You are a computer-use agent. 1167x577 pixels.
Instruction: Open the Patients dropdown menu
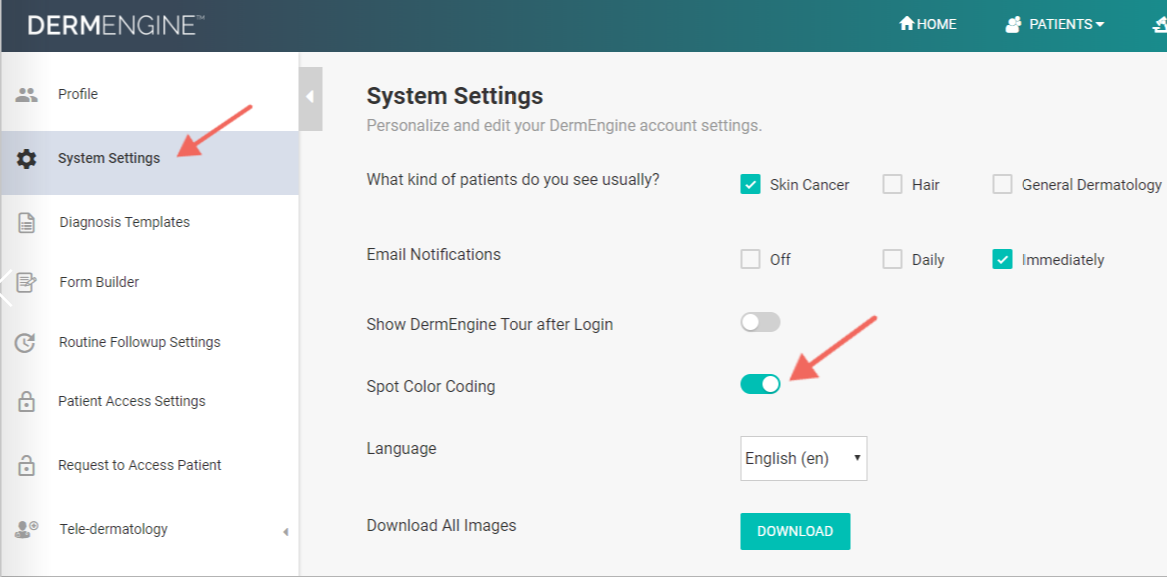[1055, 24]
